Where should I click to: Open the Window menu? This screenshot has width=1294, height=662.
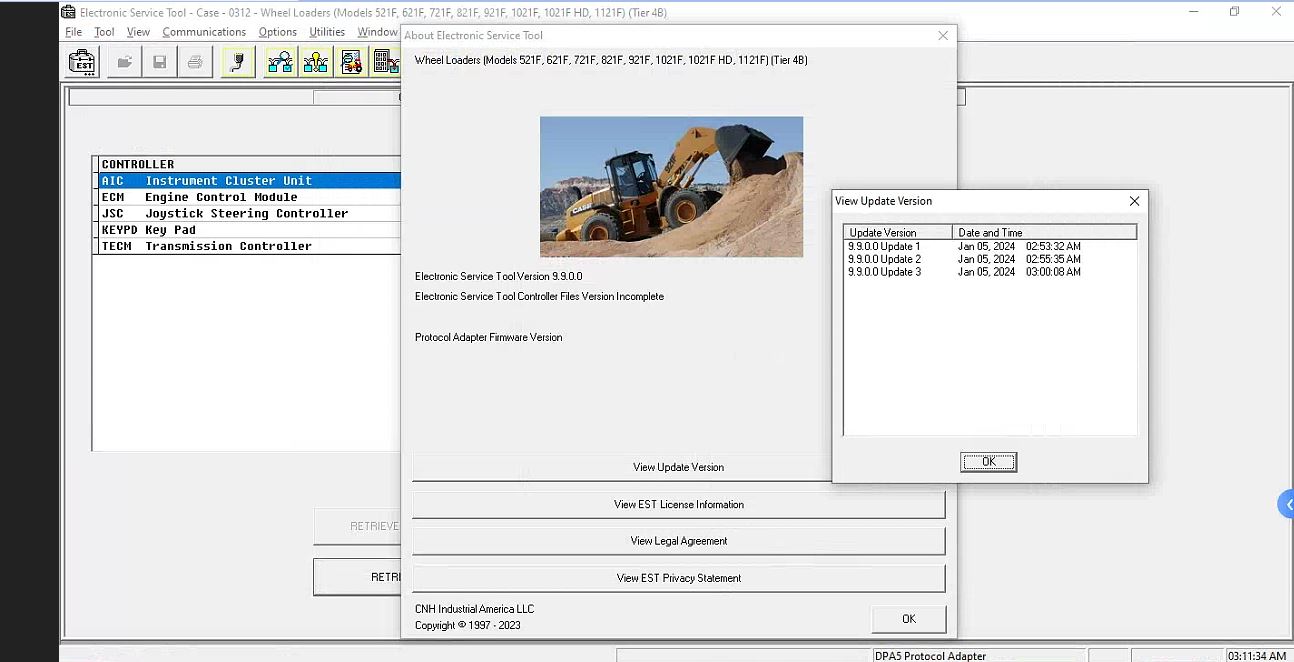(x=378, y=32)
